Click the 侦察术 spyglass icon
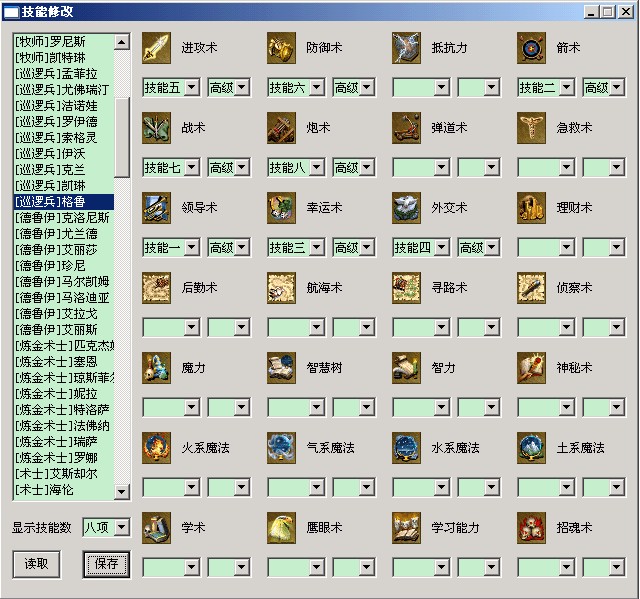 531,288
